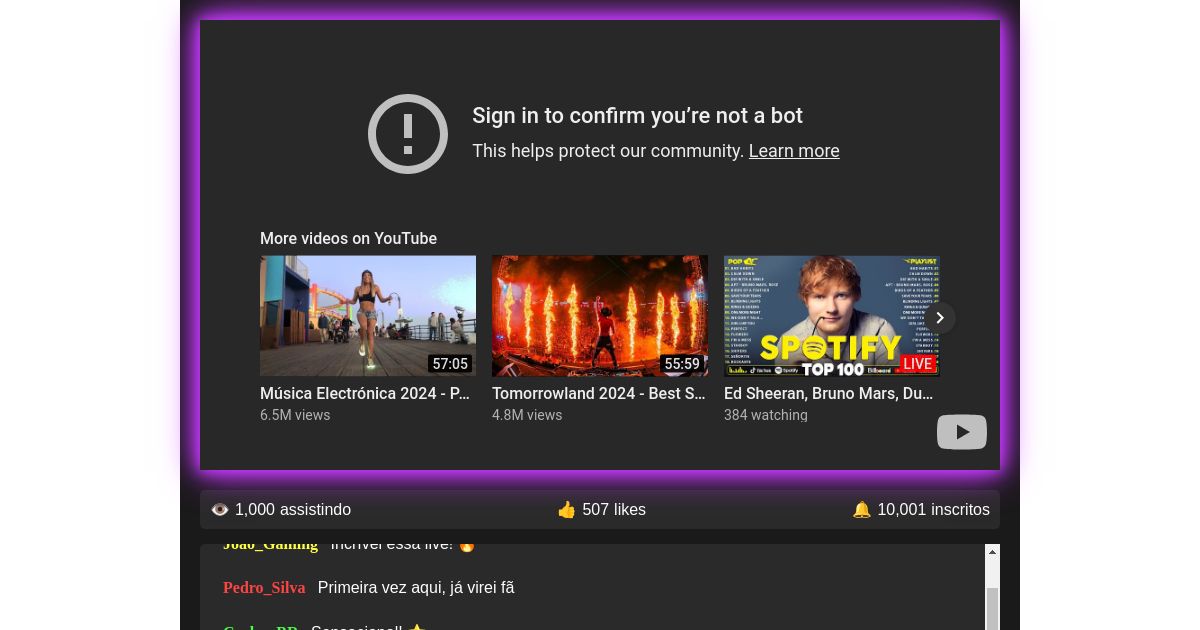Click the exclamation warning icon

tap(407, 134)
